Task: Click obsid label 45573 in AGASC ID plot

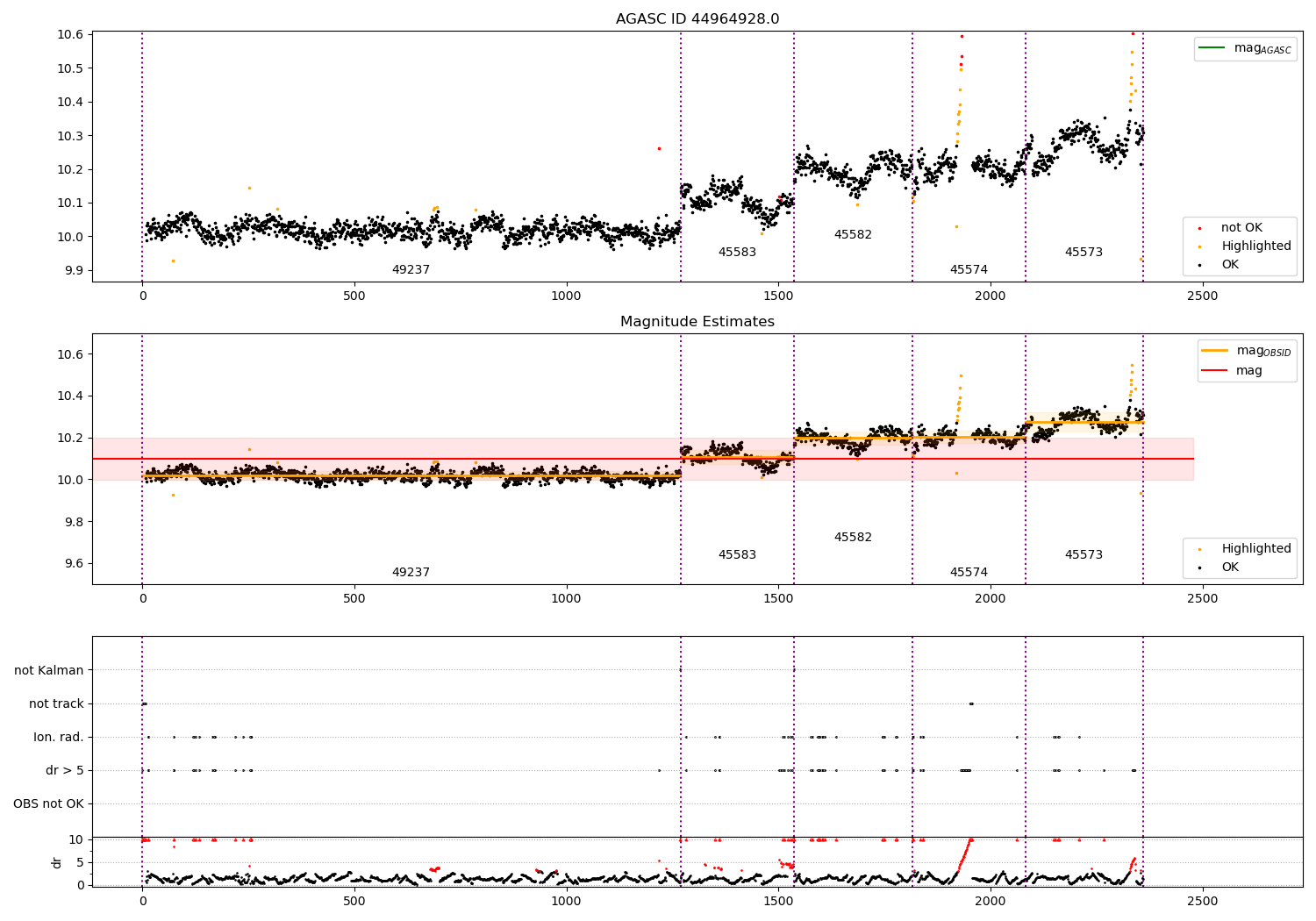Action: coord(1084,253)
